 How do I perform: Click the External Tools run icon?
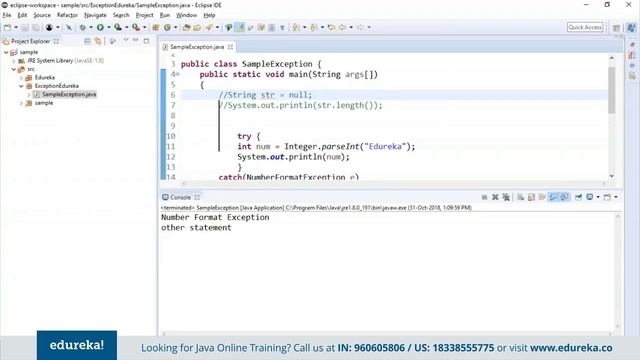[x=136, y=27]
